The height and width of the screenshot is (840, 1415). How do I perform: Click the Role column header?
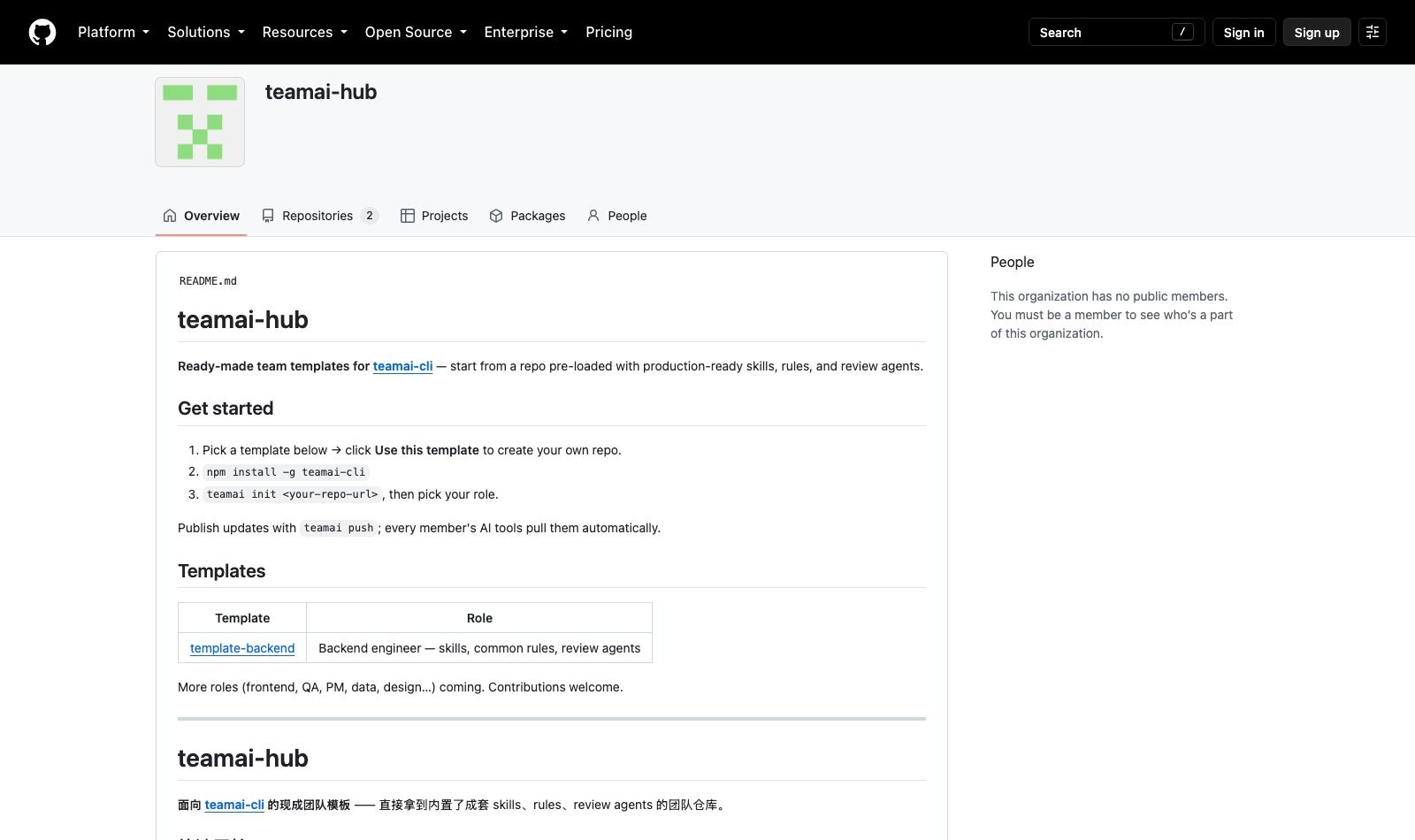point(479,618)
